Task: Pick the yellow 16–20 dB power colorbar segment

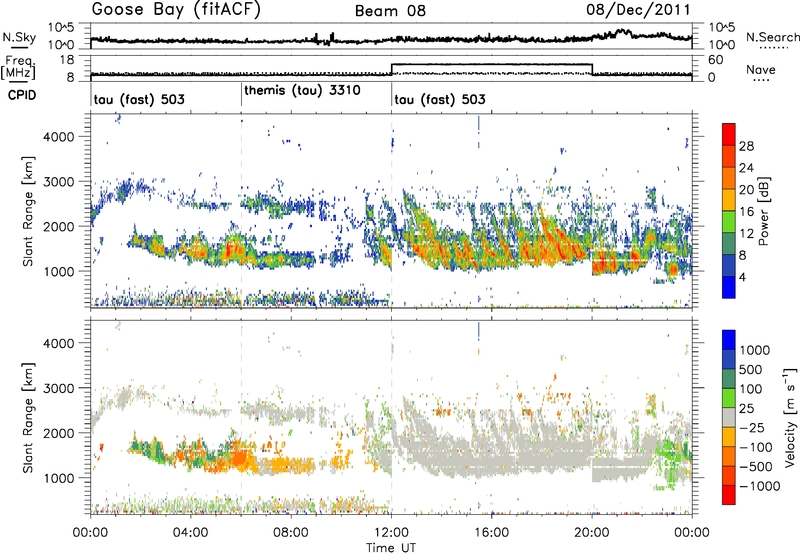Action: pos(729,199)
